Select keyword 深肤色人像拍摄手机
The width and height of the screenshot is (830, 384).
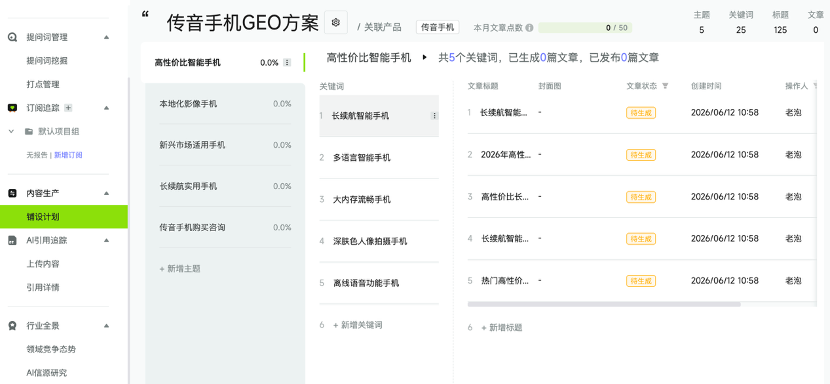(x=379, y=241)
